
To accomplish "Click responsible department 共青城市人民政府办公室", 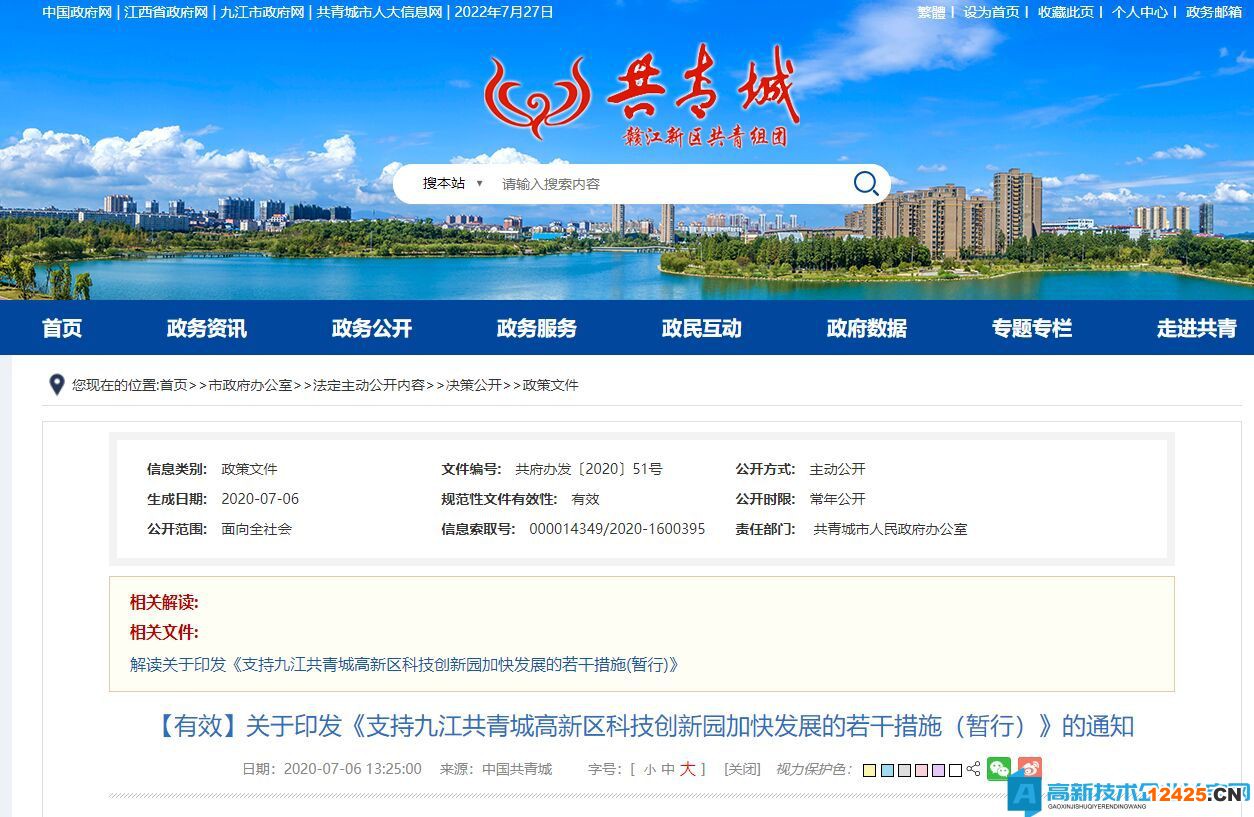I will [x=891, y=529].
